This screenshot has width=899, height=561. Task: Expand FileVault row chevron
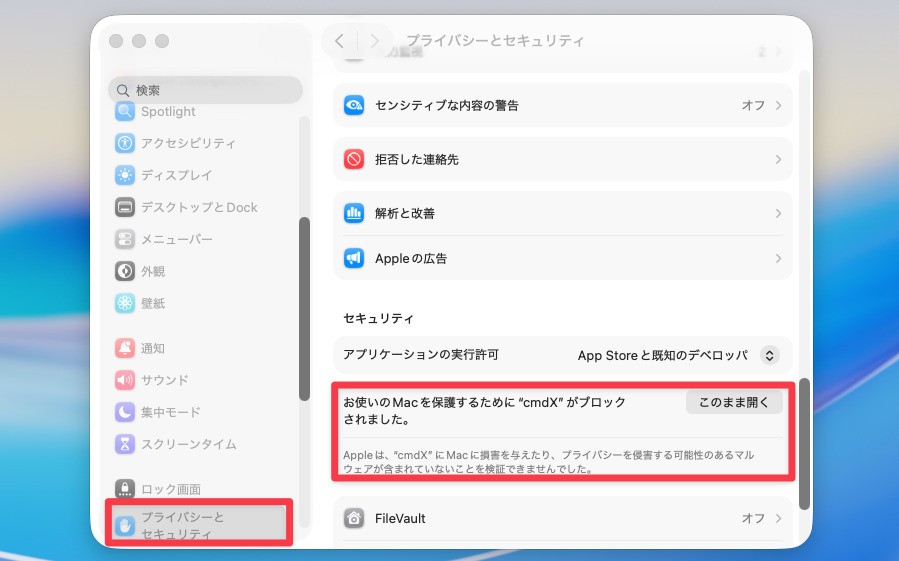point(778,519)
